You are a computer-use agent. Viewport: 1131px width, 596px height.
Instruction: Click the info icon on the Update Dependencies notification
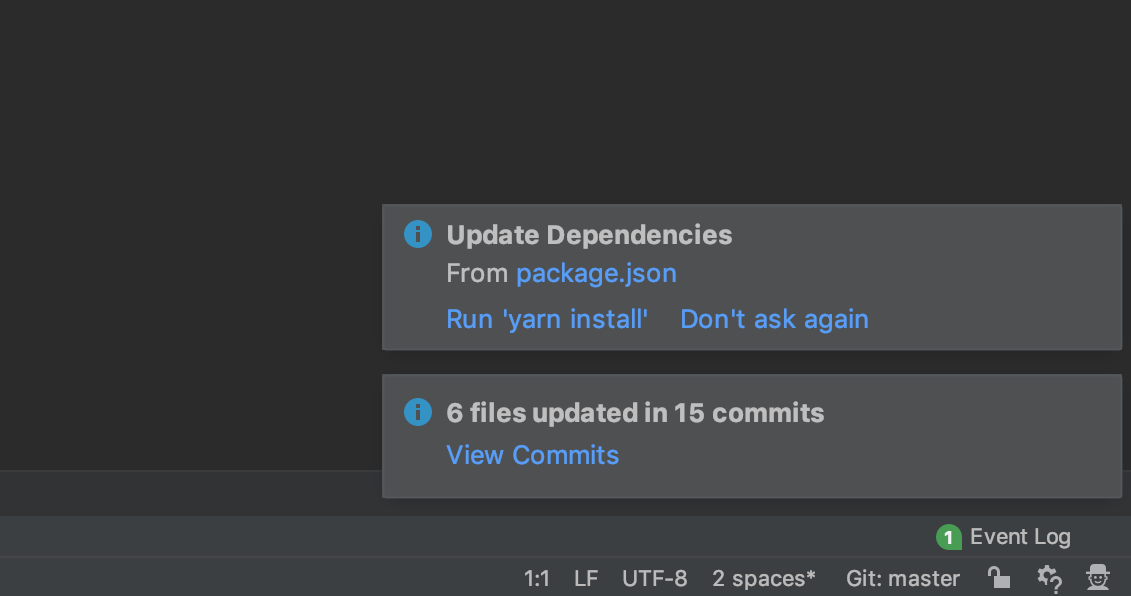tap(417, 234)
